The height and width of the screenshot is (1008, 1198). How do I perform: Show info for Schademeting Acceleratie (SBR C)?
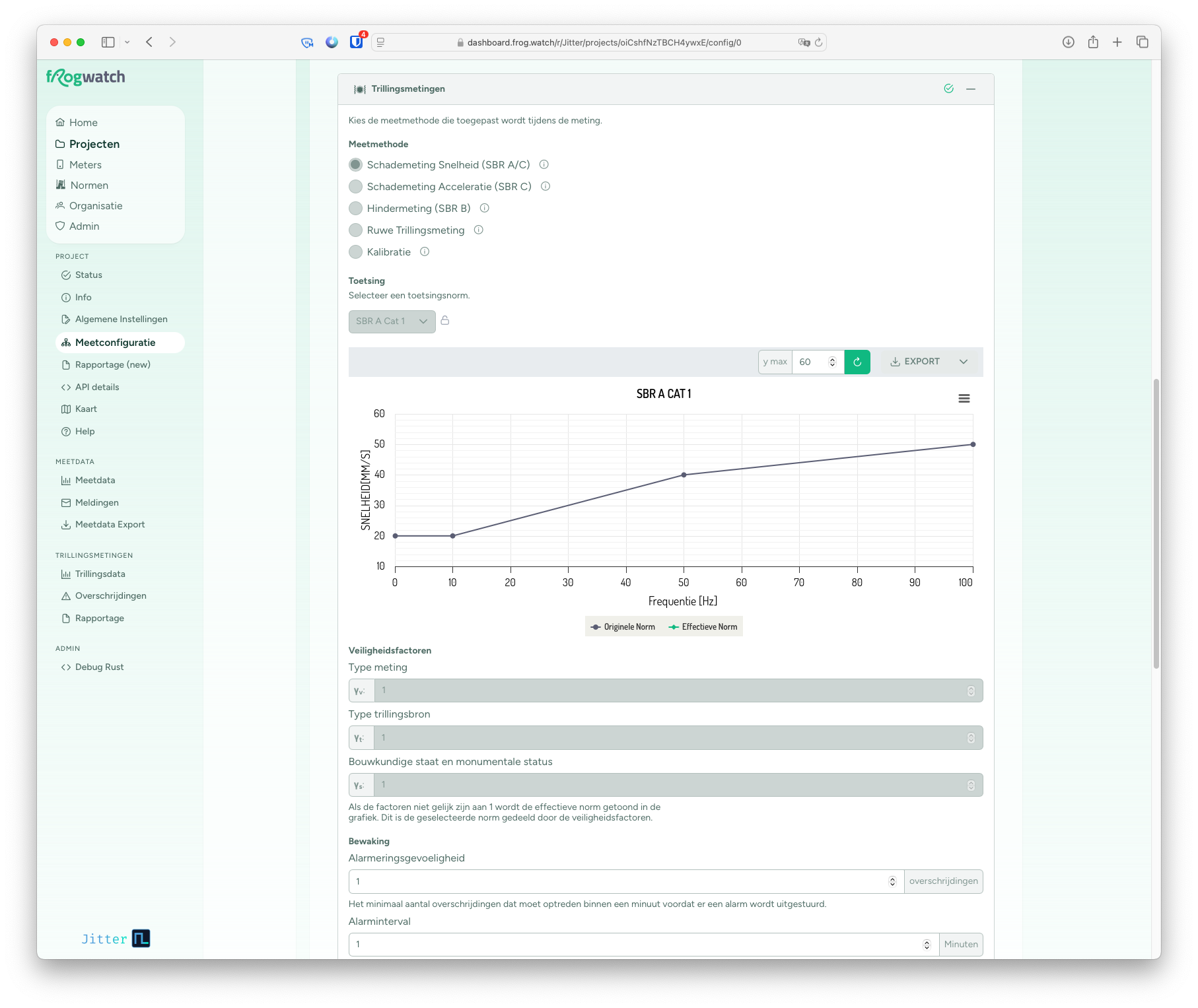546,186
